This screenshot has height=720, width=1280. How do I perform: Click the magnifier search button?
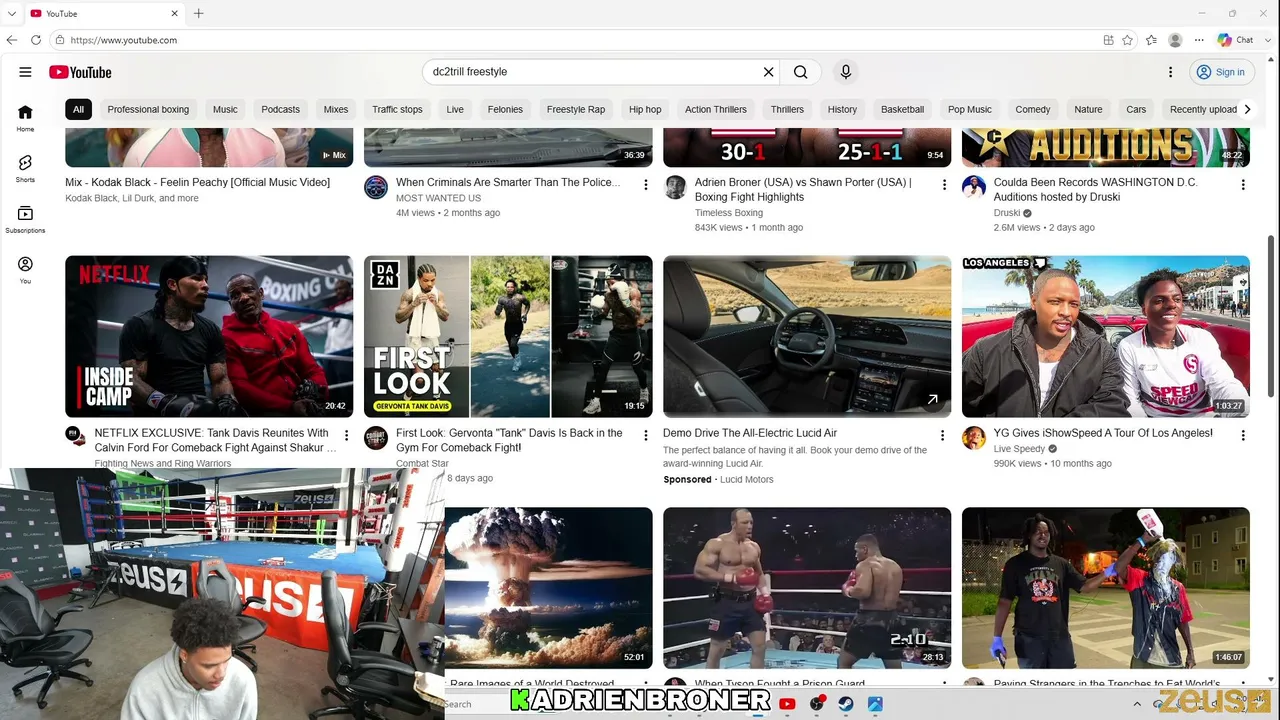tap(800, 72)
